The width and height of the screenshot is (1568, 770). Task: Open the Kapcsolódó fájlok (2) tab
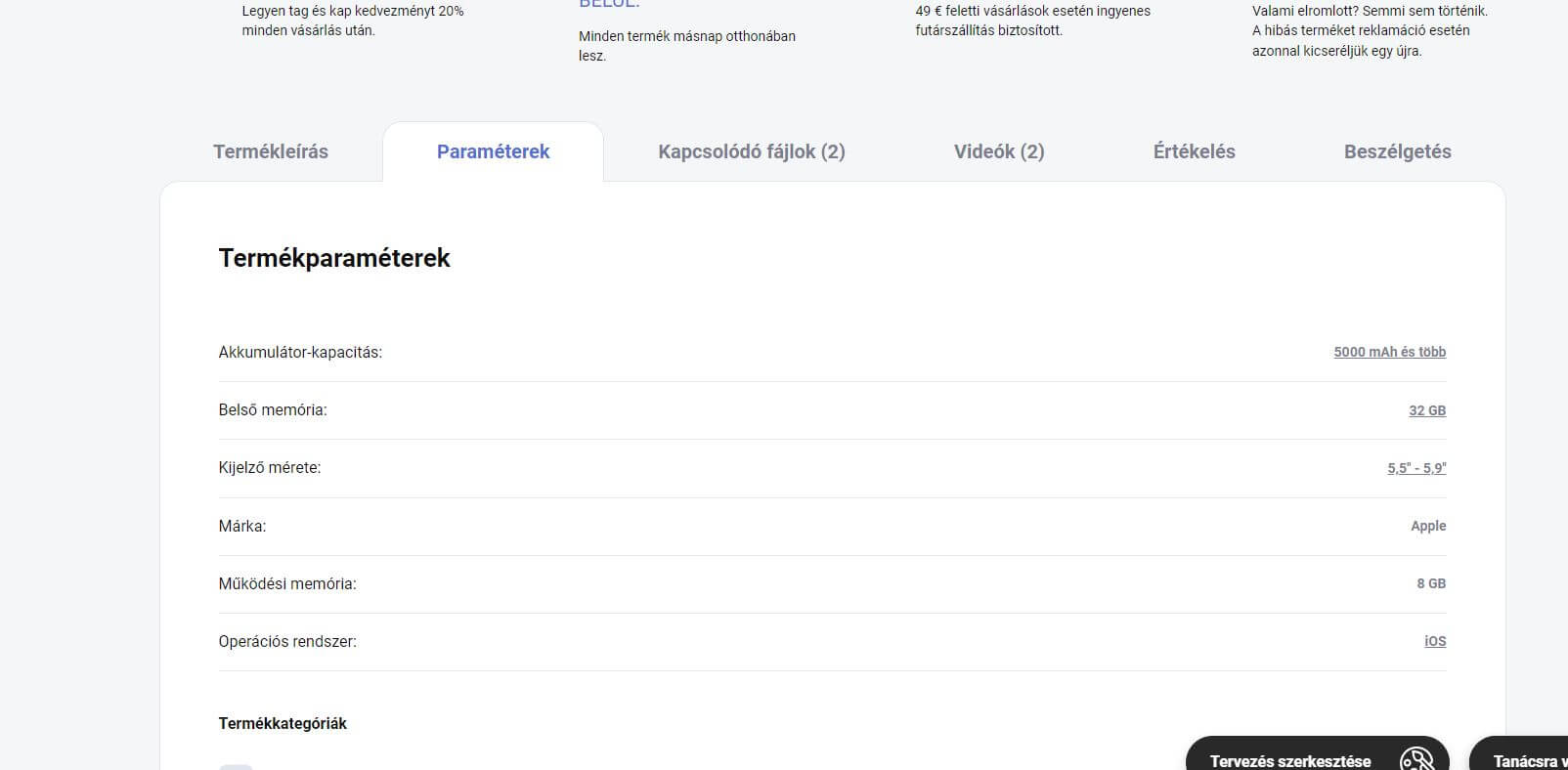(751, 151)
